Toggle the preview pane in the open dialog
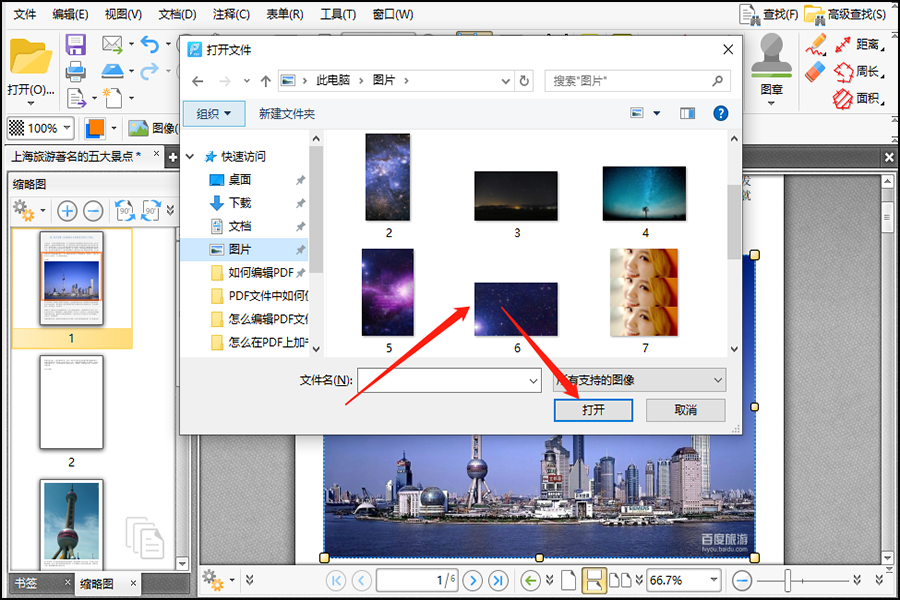900x600 pixels. (687, 113)
